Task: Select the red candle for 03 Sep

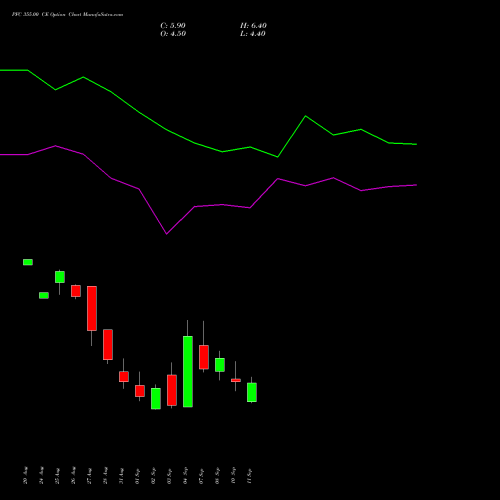Action: tap(172, 390)
